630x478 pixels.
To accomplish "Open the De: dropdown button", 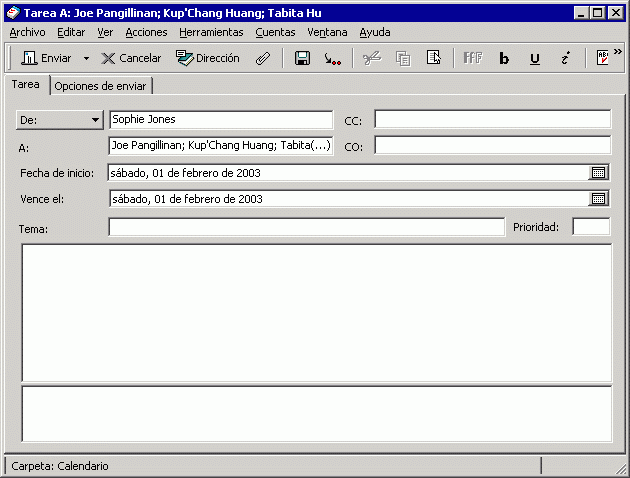I will [x=59, y=120].
